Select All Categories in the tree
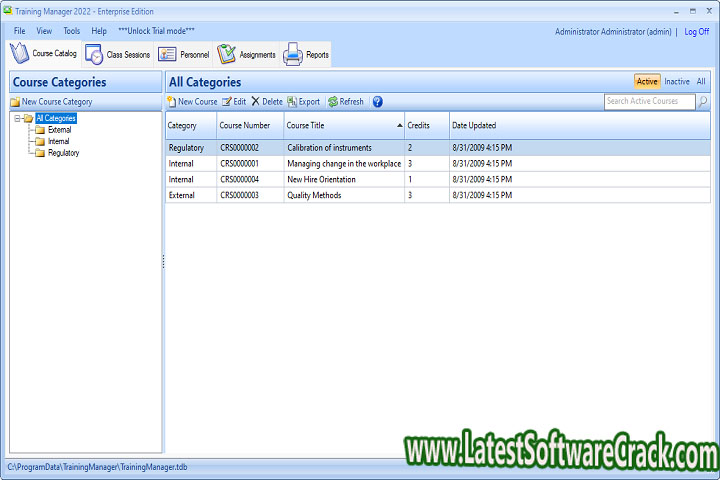Viewport: 720px width, 480px height. pos(56,118)
